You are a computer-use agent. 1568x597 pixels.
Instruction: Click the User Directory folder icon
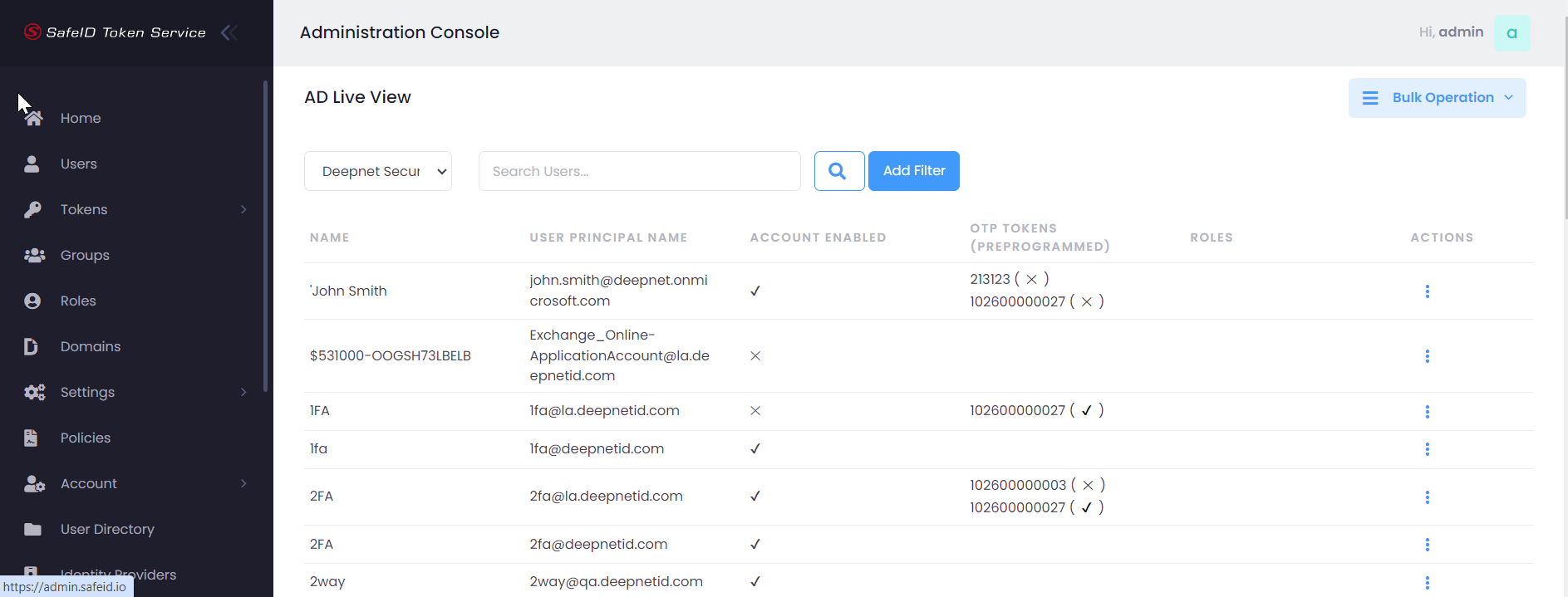coord(32,530)
